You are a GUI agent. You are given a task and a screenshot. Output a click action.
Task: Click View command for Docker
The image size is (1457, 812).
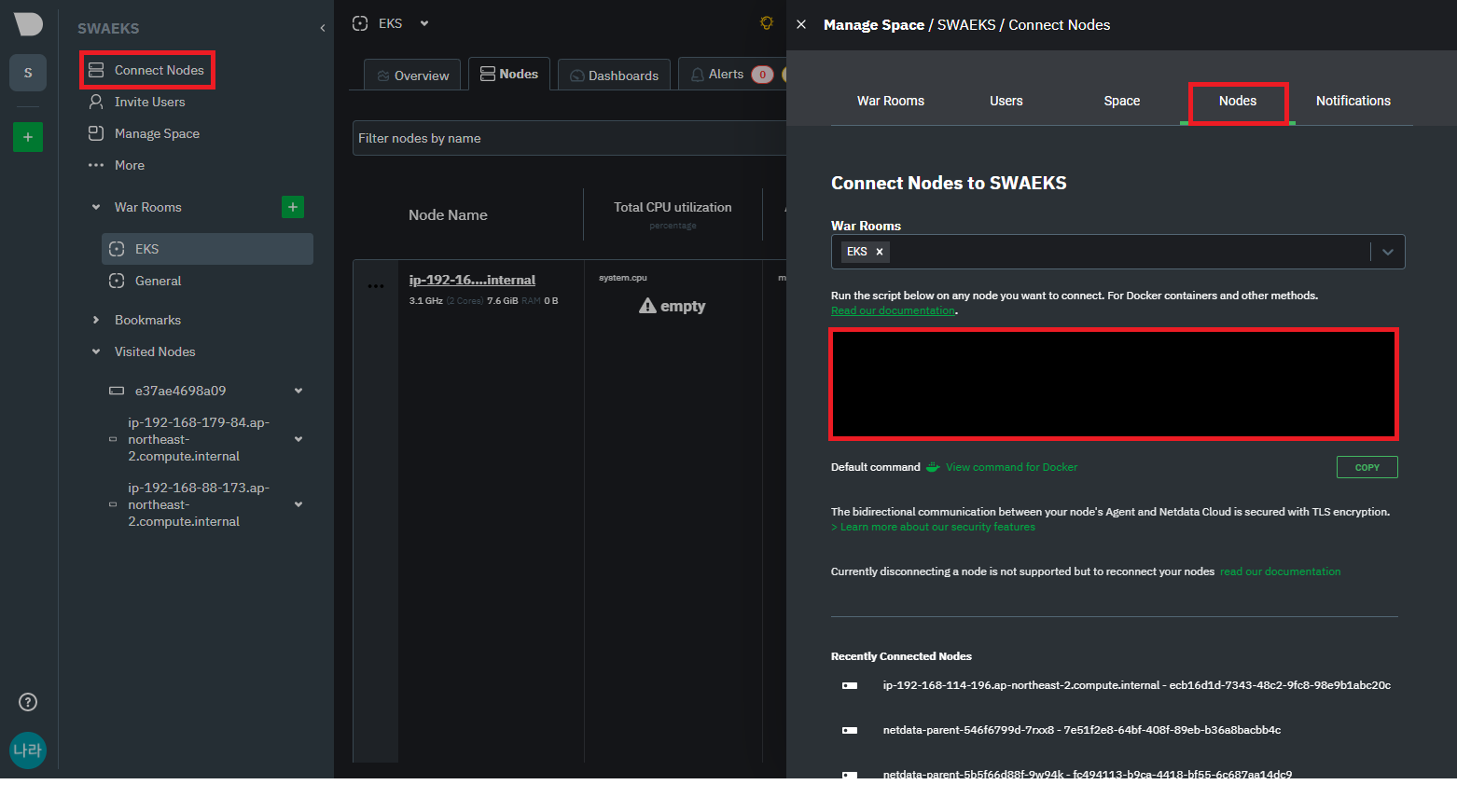coord(1011,467)
